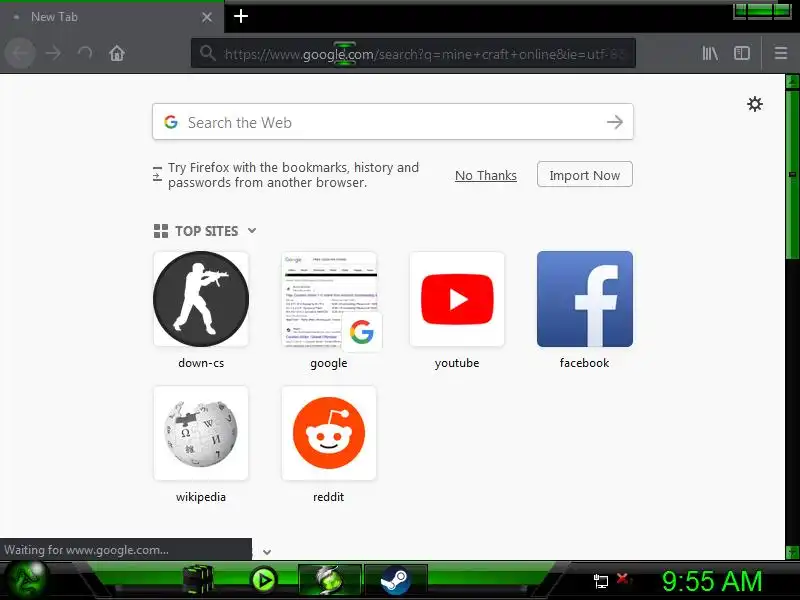800x600 pixels.
Task: Click the Top Sites grid icon
Action: click(161, 231)
